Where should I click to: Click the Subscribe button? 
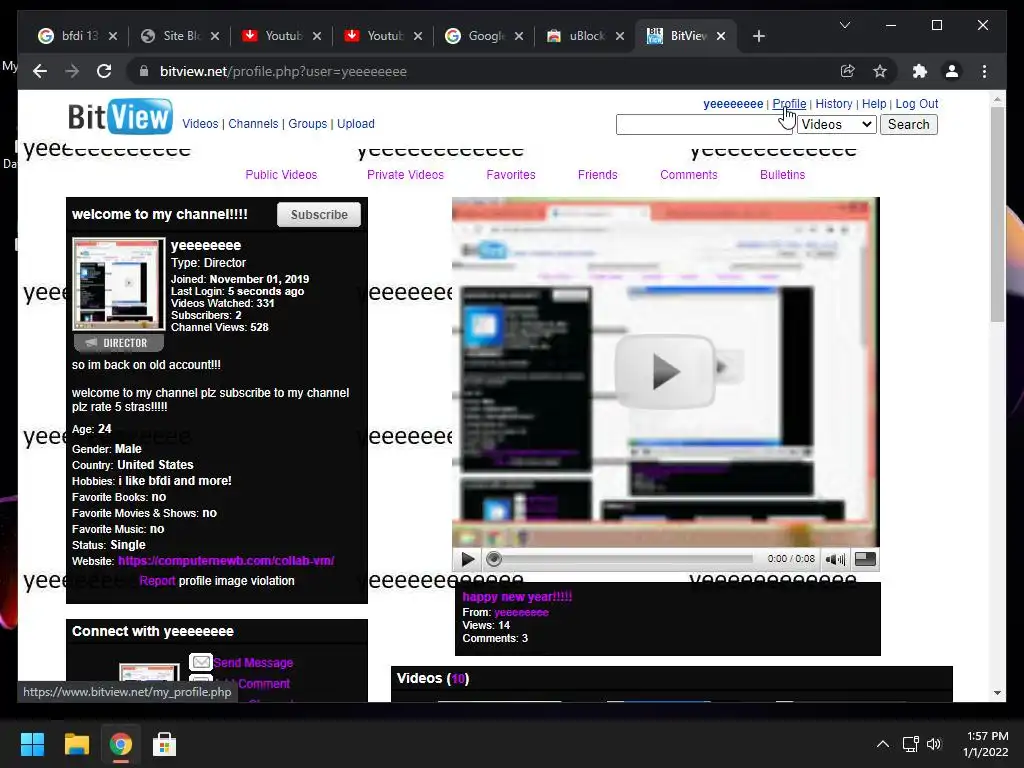[x=319, y=214]
